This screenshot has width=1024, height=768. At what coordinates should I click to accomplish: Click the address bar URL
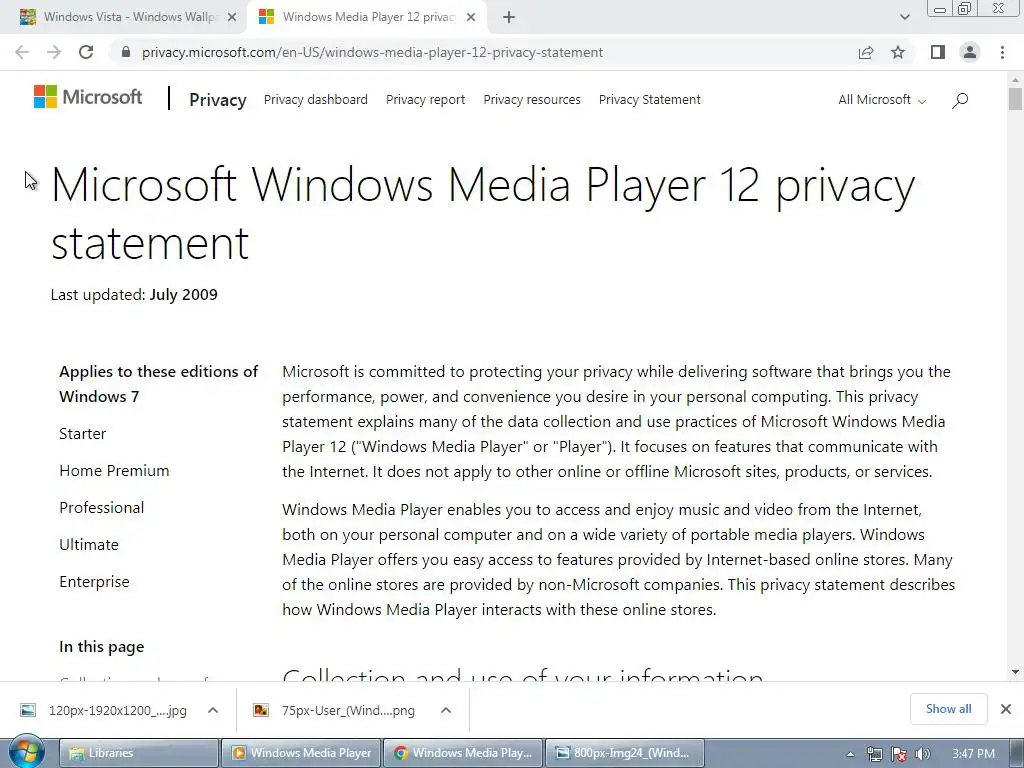pos(372,52)
